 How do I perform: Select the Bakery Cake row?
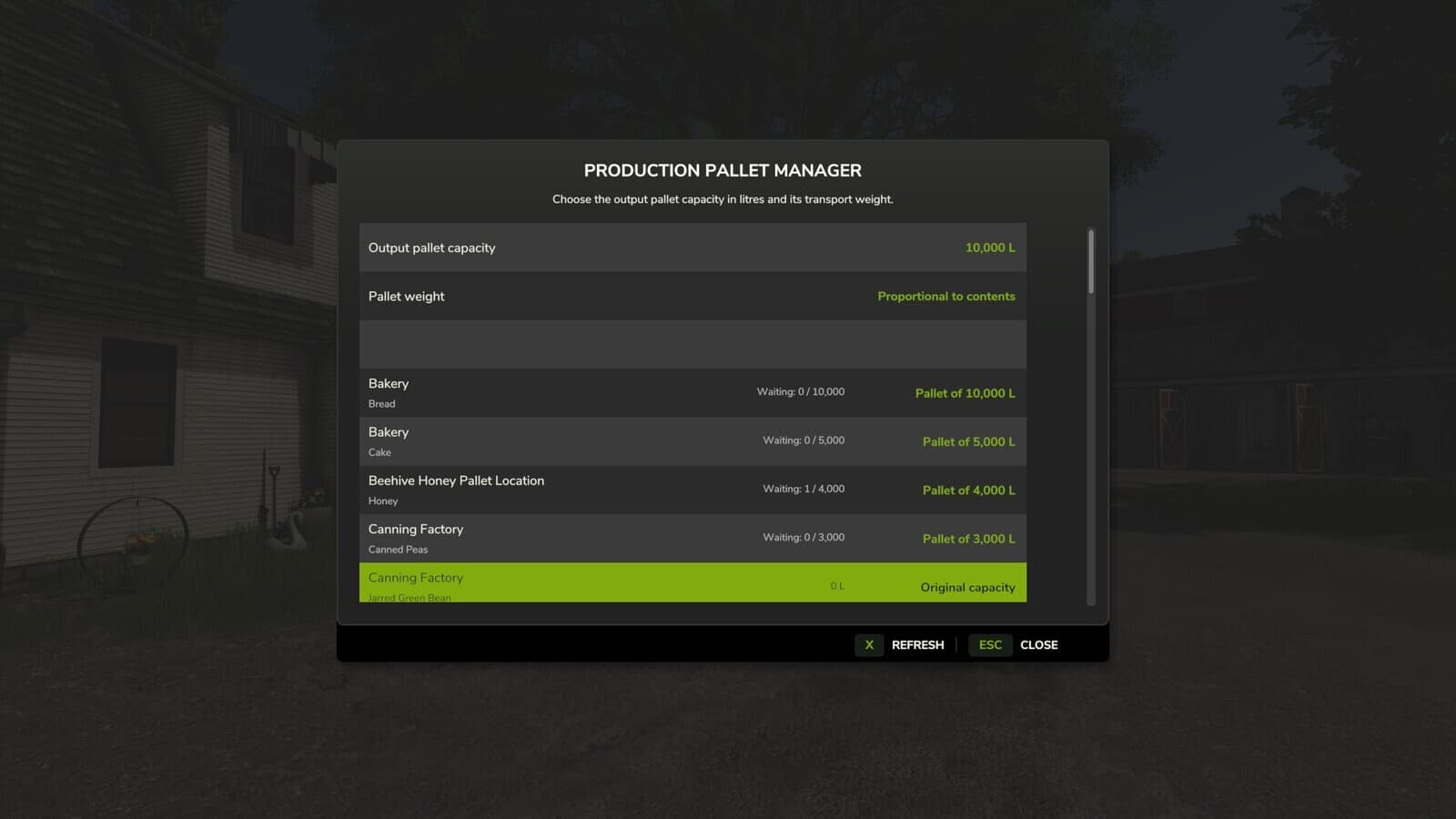pos(693,441)
